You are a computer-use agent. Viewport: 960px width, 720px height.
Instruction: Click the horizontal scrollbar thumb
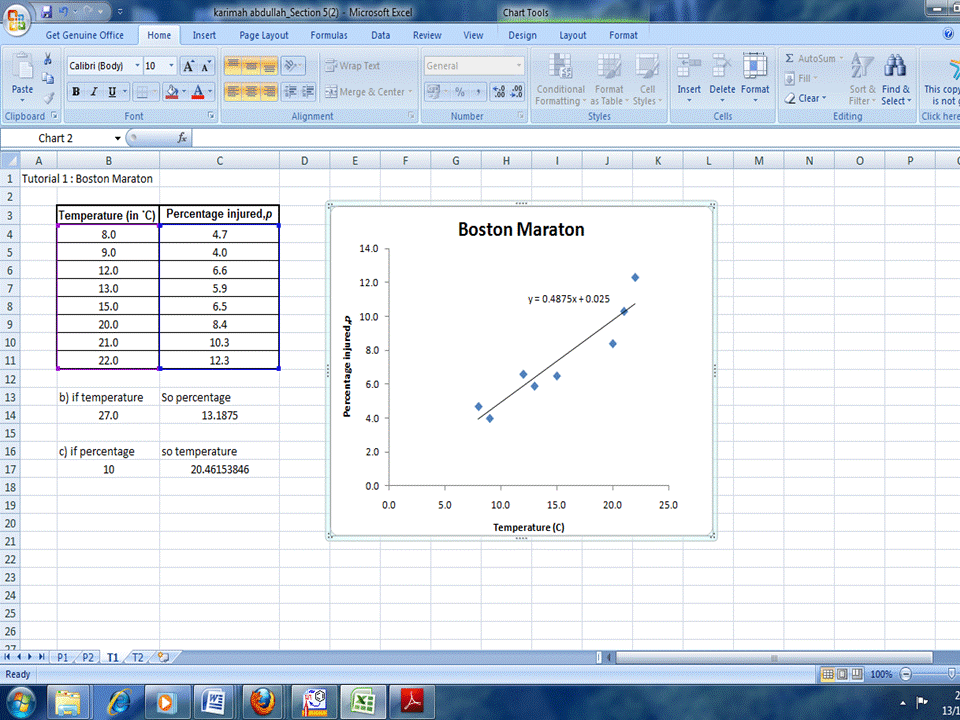coord(774,658)
